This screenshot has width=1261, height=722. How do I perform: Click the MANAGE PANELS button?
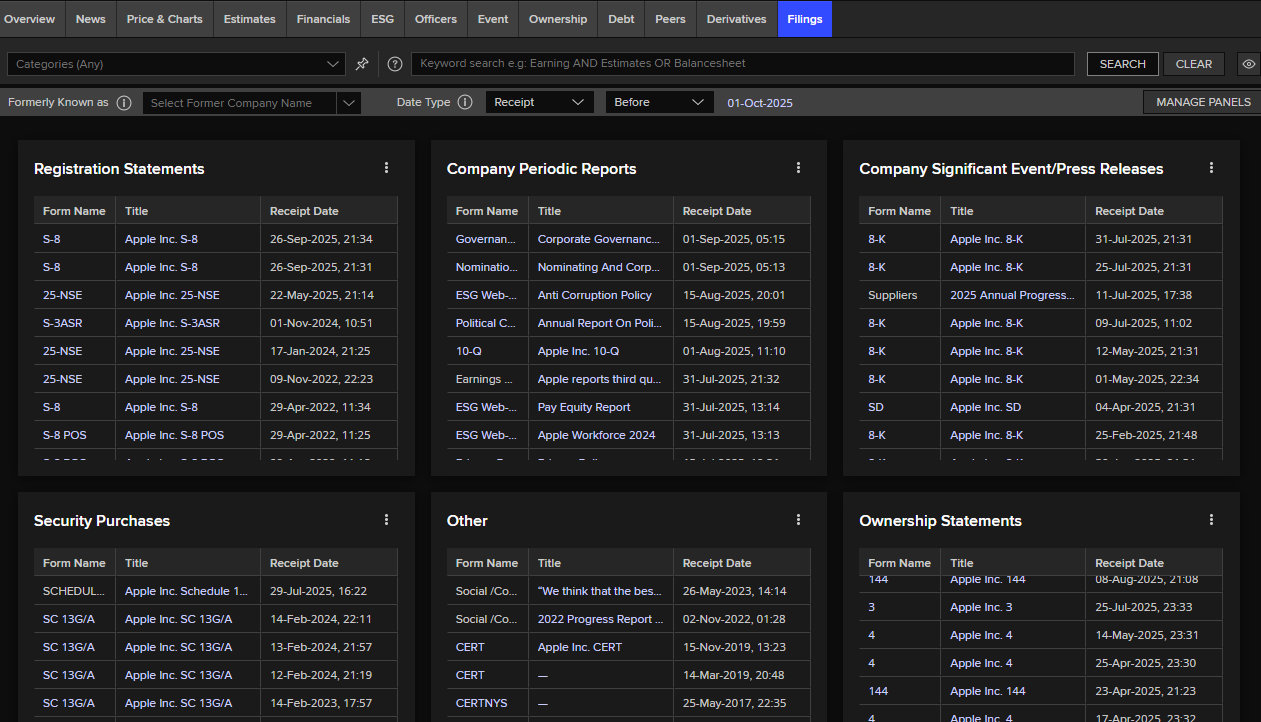[x=1202, y=102]
